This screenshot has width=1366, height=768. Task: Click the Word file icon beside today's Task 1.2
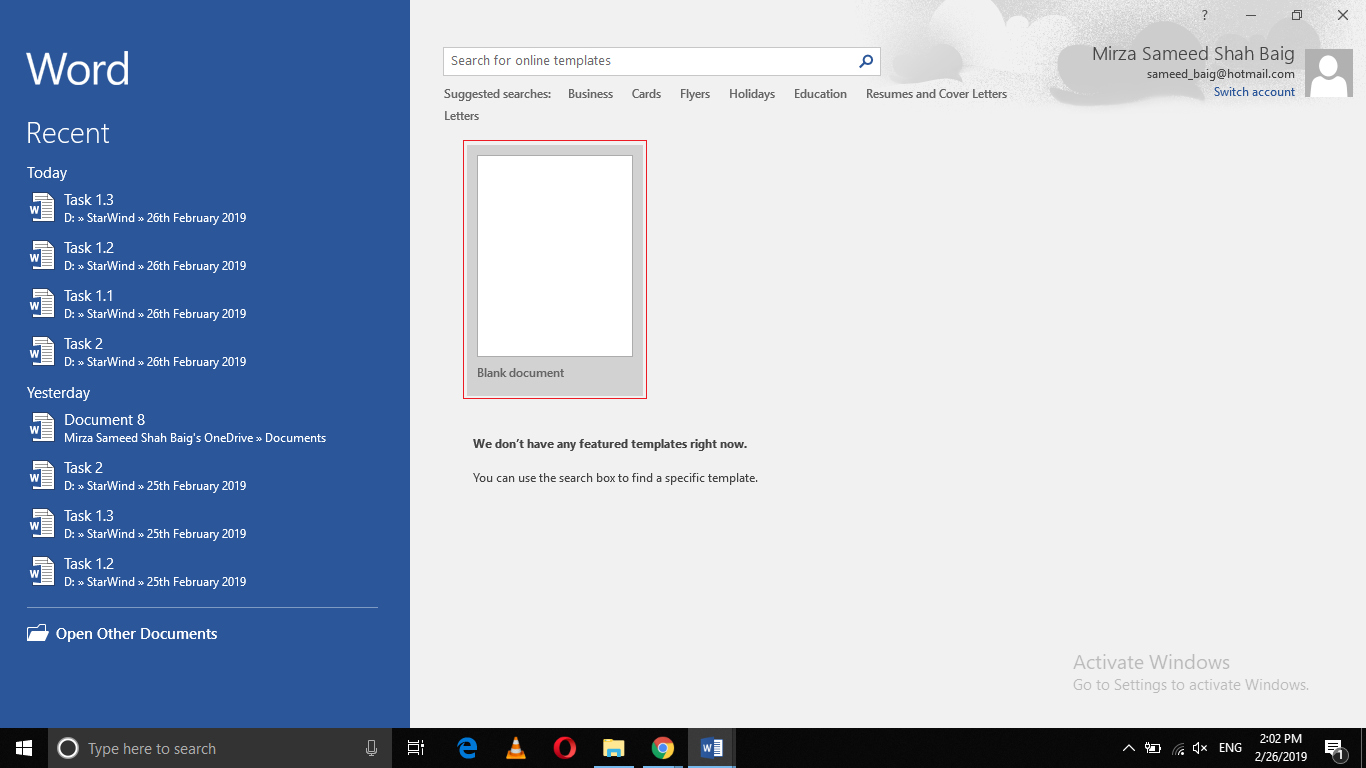(x=41, y=256)
